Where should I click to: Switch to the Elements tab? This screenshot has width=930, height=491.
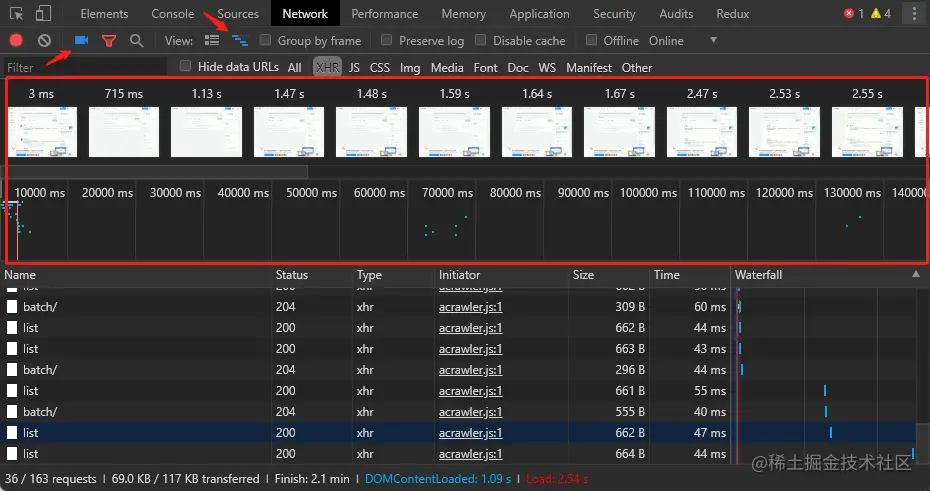tap(104, 14)
